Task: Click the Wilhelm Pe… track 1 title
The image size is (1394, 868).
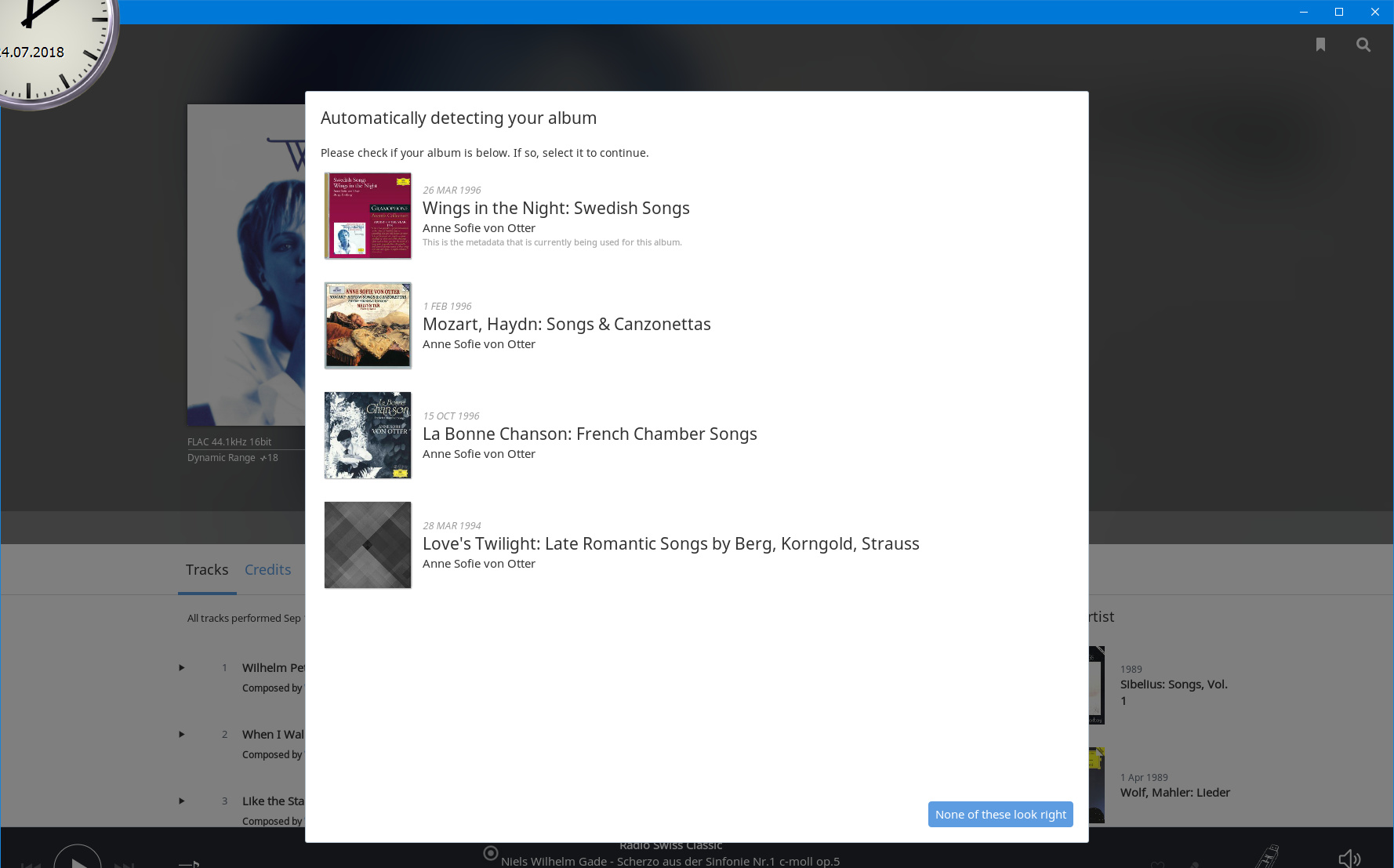Action: click(273, 668)
